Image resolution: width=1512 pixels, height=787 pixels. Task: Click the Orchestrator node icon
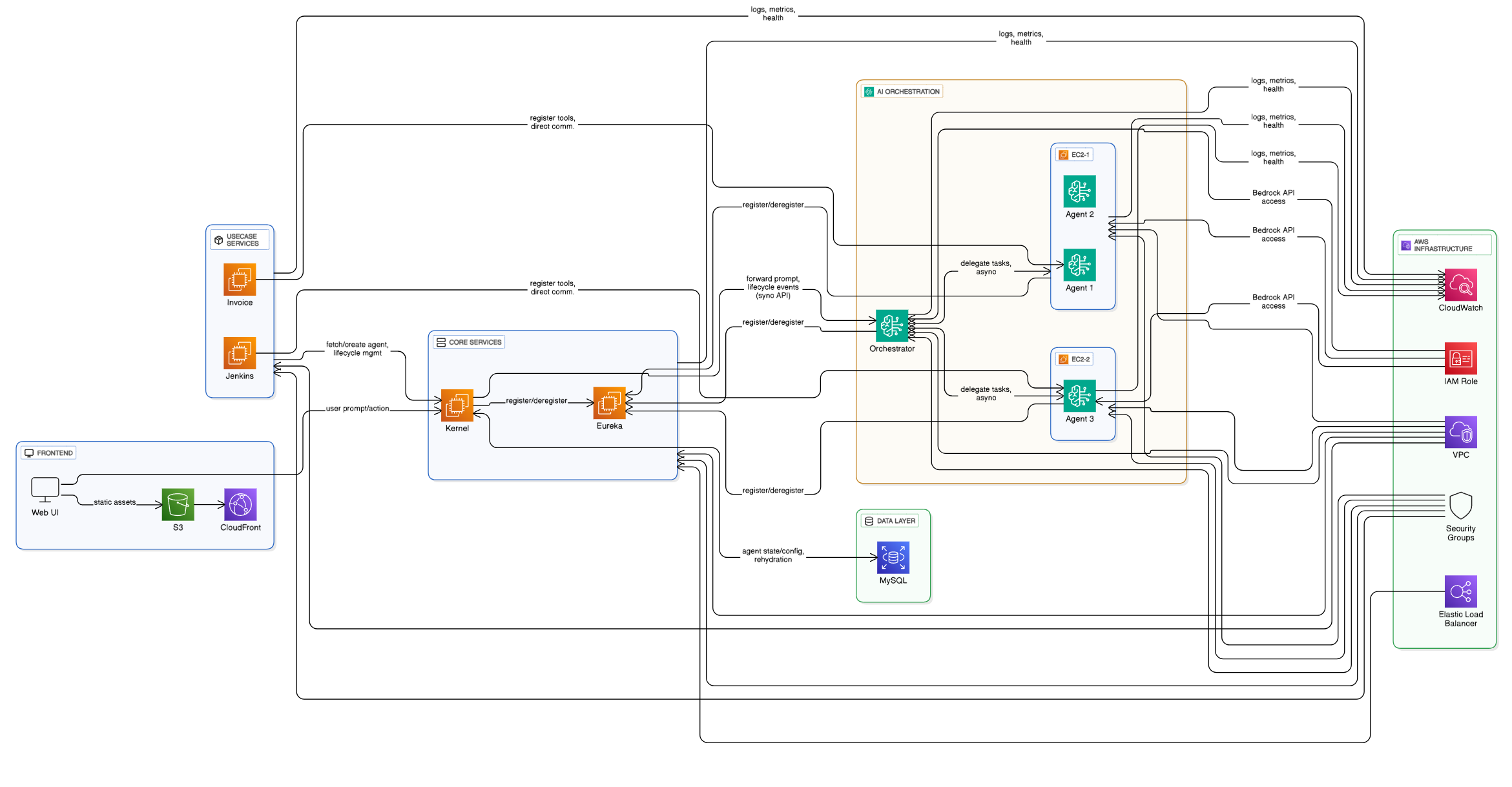891,325
